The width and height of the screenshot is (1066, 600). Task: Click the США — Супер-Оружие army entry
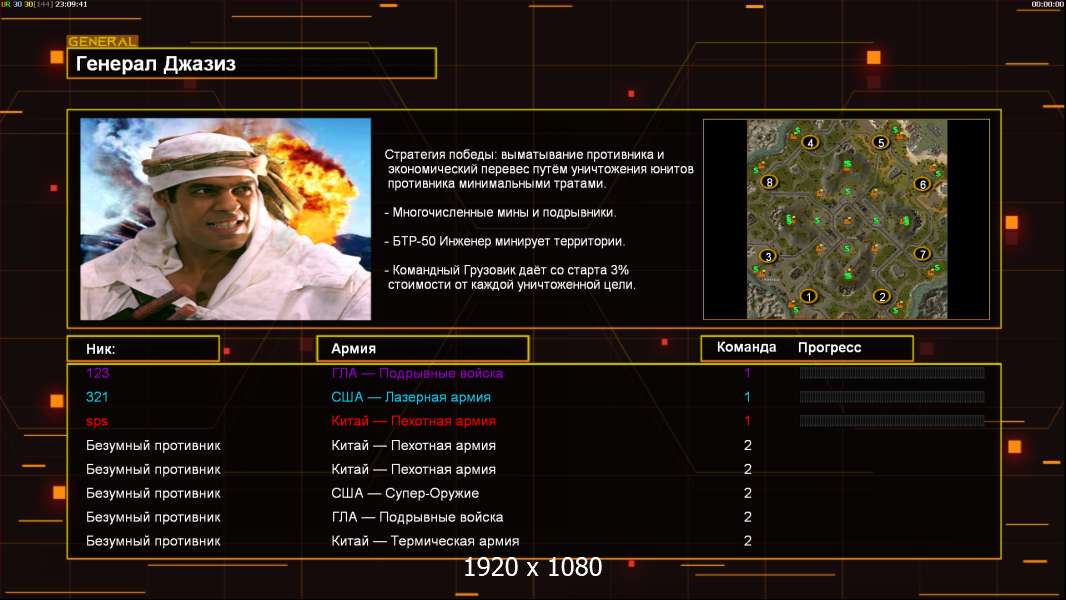(x=405, y=493)
